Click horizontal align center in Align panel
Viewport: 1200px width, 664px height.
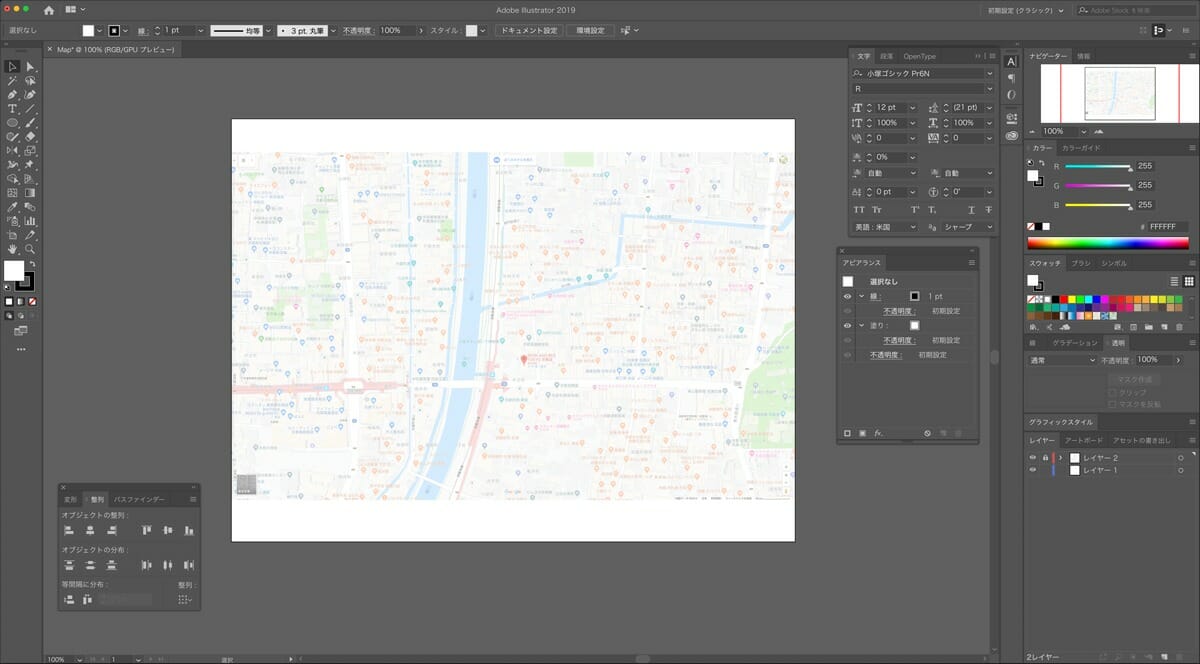point(90,530)
